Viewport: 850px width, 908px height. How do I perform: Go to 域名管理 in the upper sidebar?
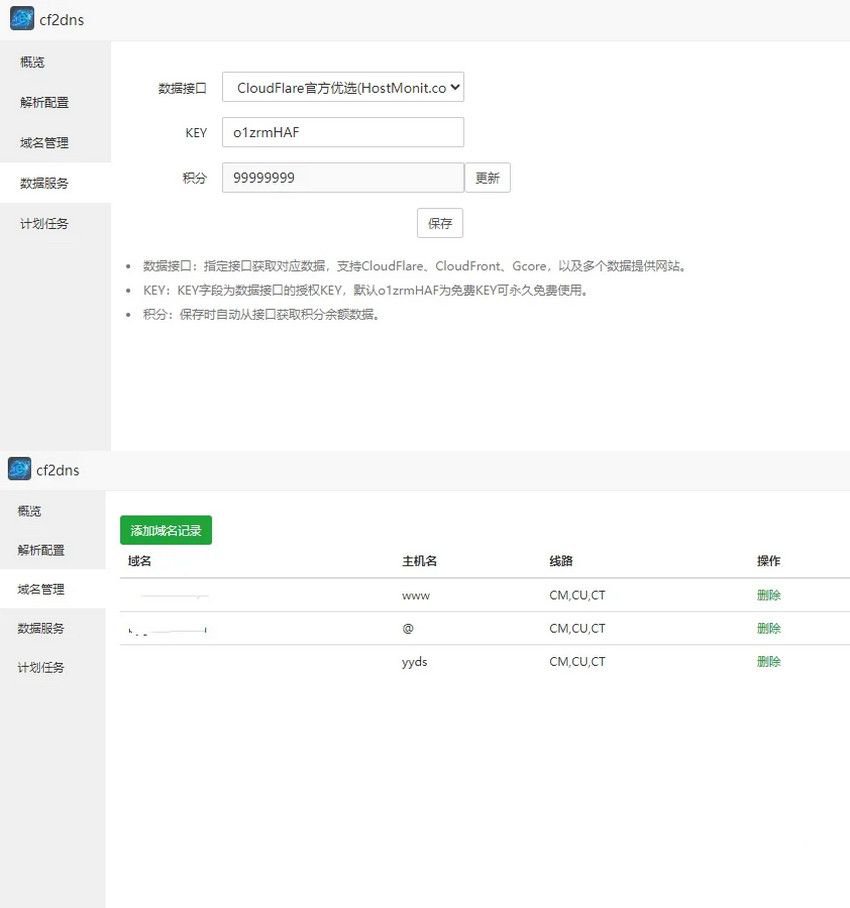tap(44, 143)
